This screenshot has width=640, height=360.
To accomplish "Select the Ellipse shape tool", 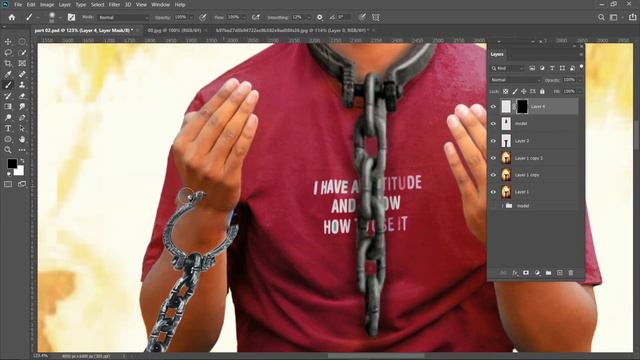I will click(x=8, y=139).
